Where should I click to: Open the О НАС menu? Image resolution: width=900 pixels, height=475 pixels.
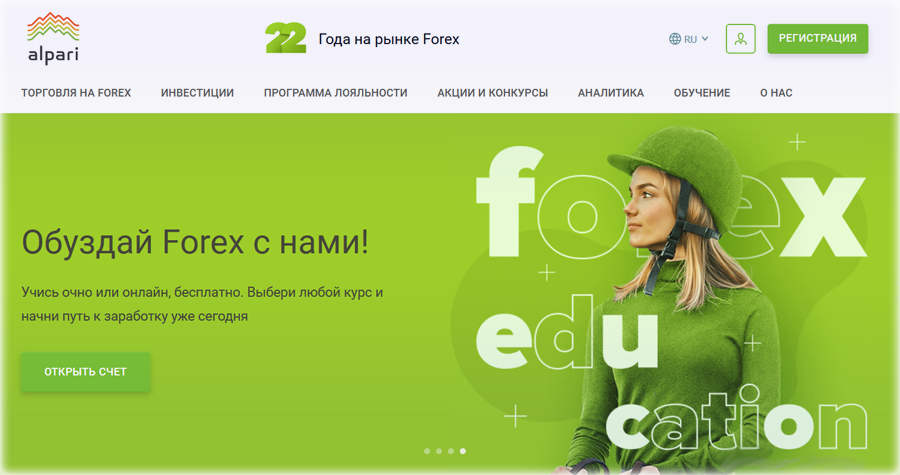[x=776, y=93]
